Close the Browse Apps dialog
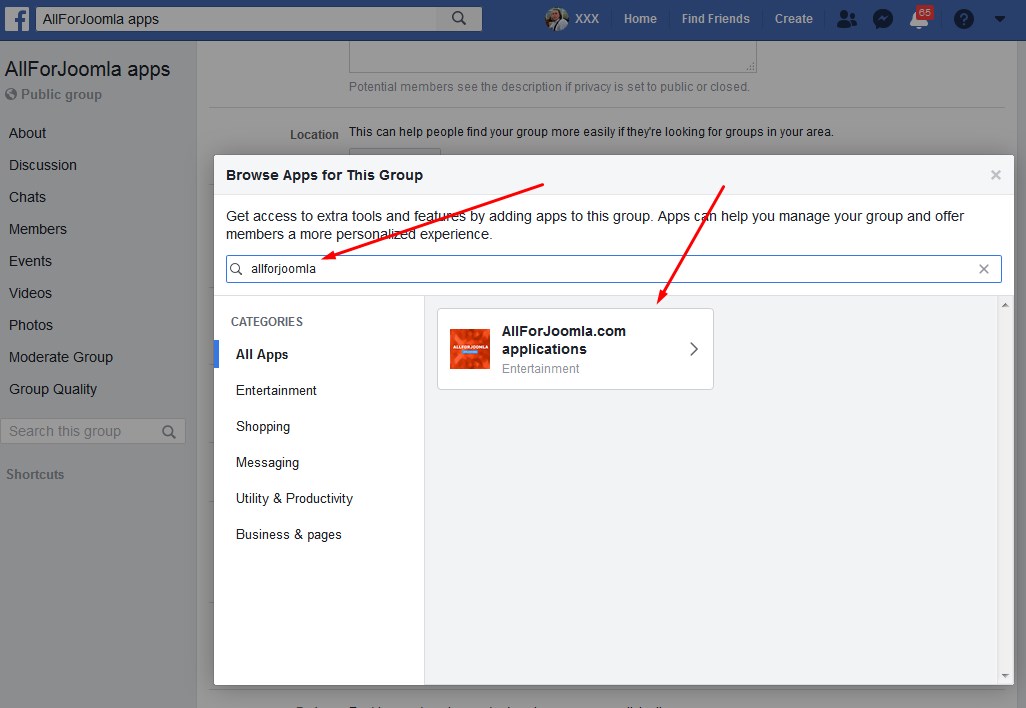 tap(996, 175)
